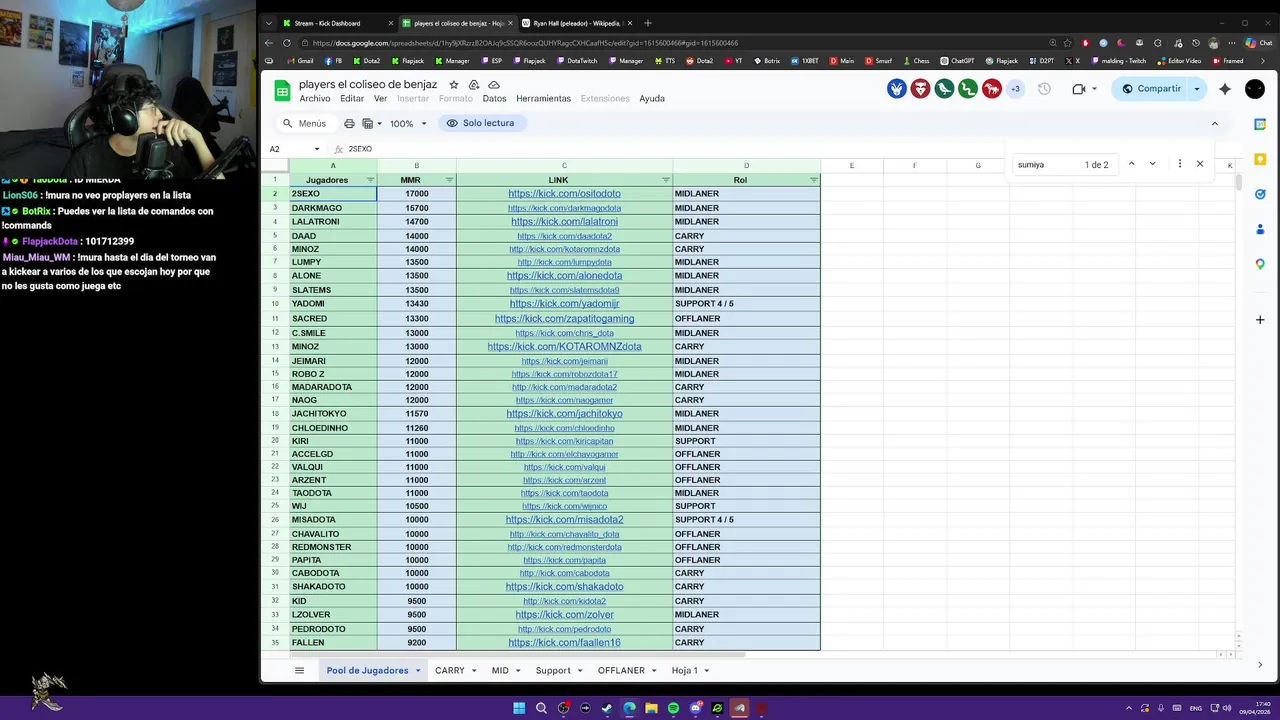Open kick.com/lalatroni link
The height and width of the screenshot is (720, 1280).
(564, 222)
